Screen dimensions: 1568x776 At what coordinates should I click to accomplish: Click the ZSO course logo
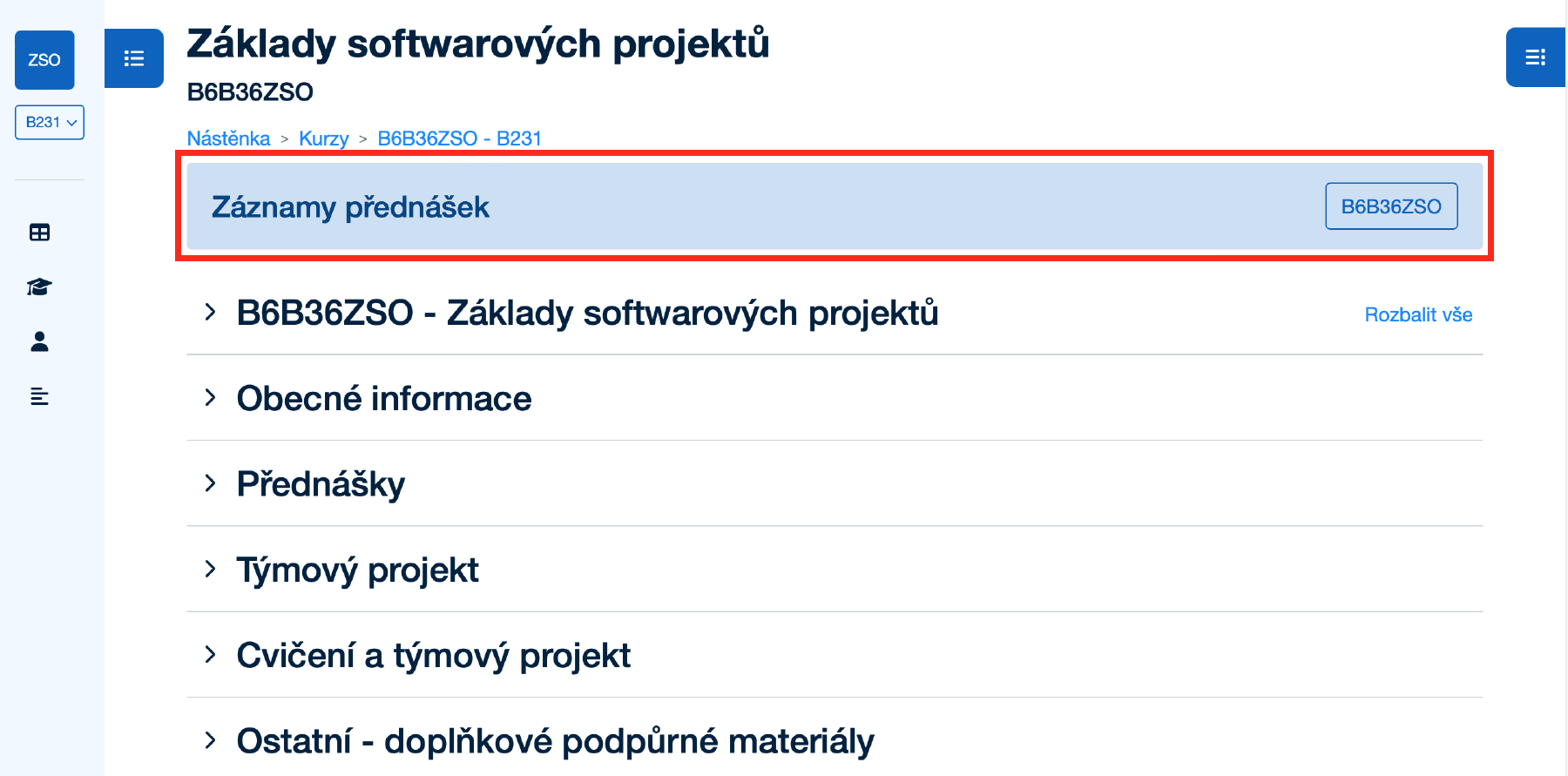point(44,60)
